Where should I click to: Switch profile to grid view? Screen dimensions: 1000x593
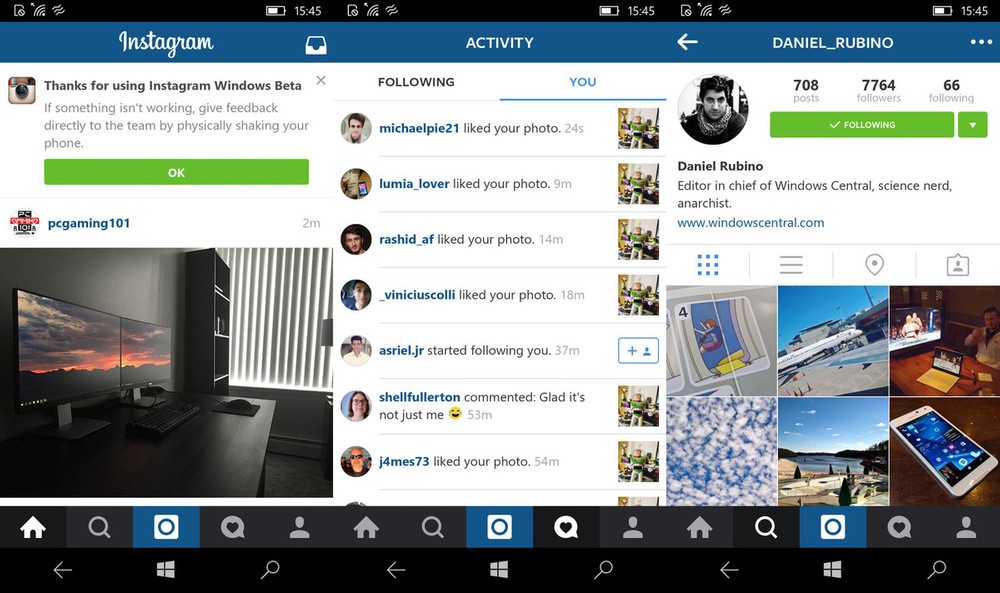[x=708, y=265]
